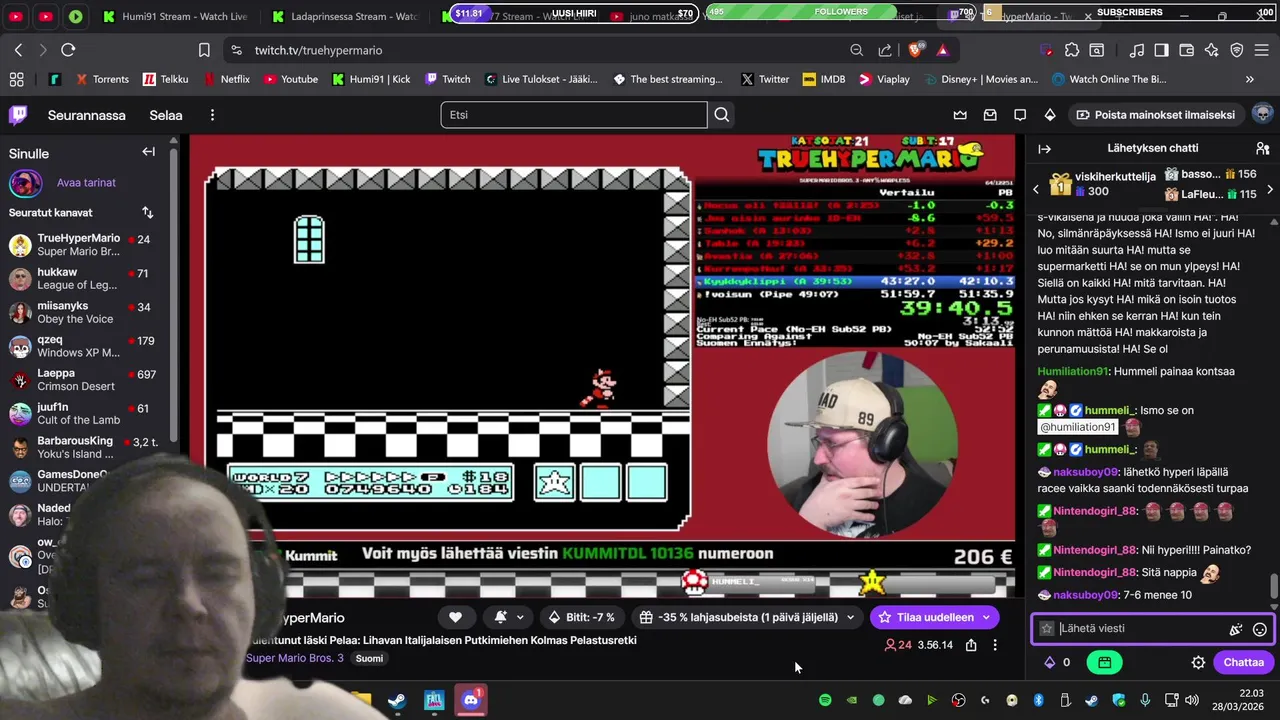The image size is (1280, 720).
Task: Open qzeq channel in sidebar
Action: (x=86, y=347)
